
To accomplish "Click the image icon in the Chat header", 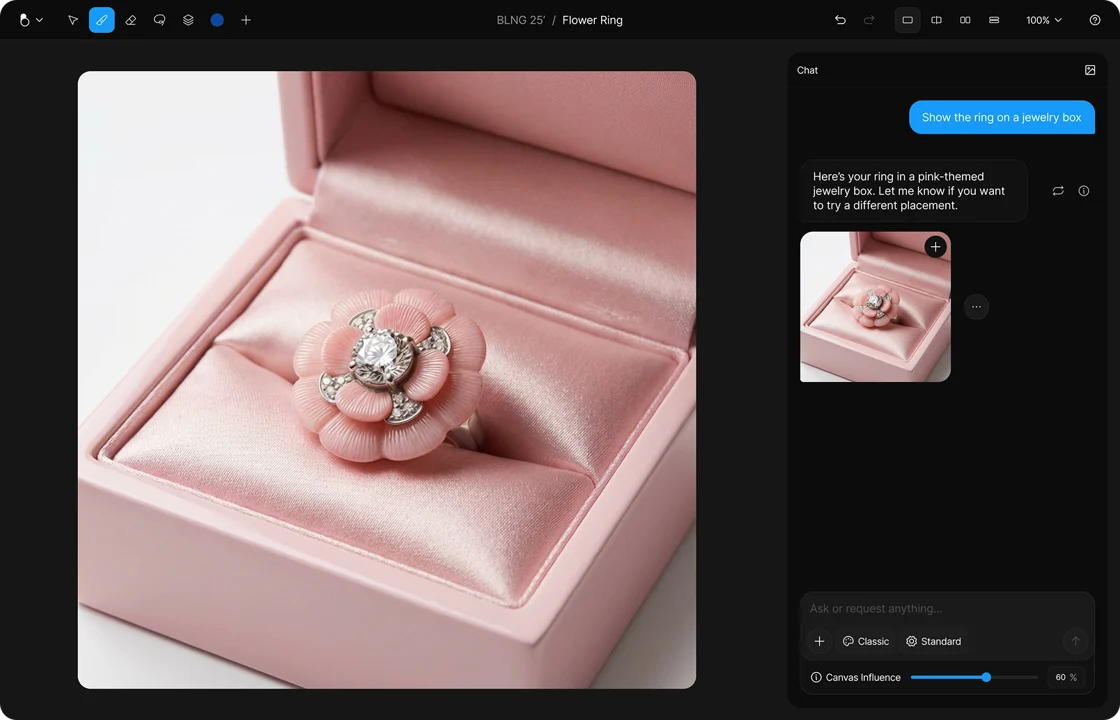I will tap(1090, 70).
